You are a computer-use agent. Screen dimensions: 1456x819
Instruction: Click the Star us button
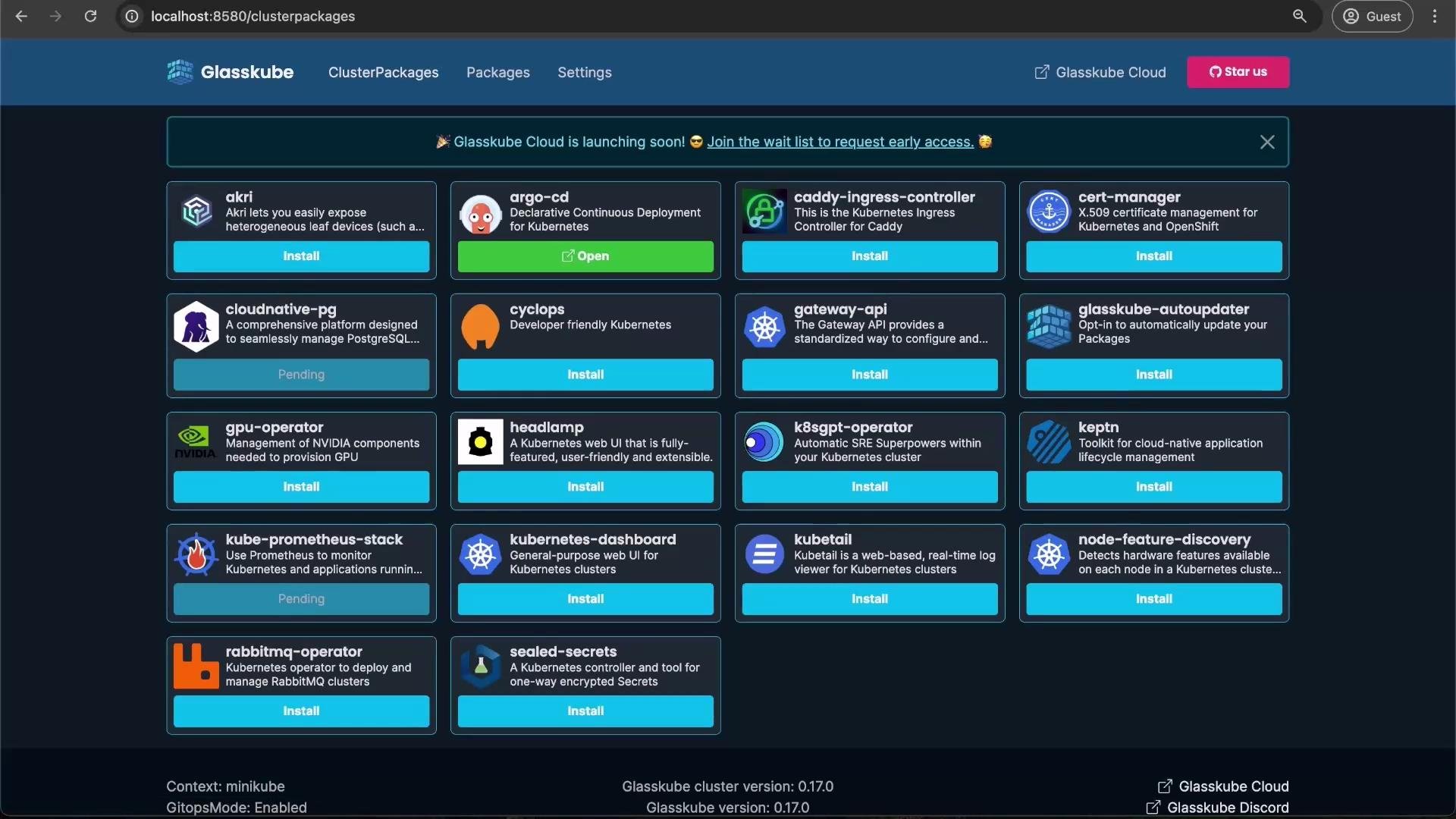(x=1238, y=72)
